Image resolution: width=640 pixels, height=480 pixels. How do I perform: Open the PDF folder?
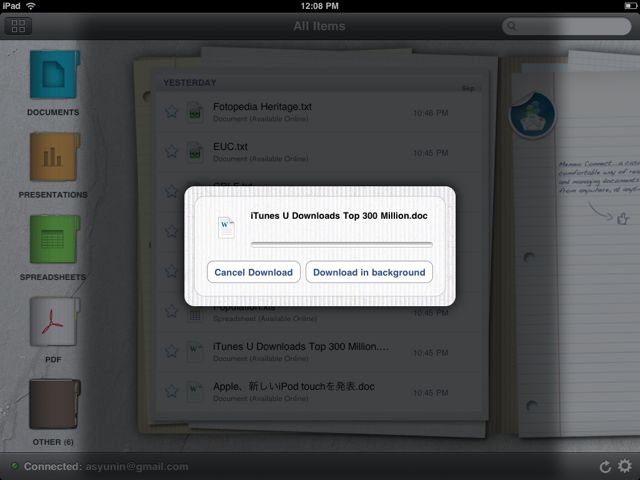click(x=54, y=322)
